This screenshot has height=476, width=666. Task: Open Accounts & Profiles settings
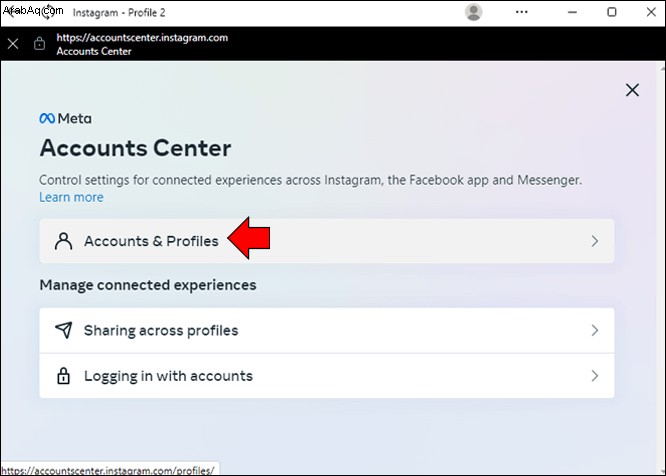point(327,241)
